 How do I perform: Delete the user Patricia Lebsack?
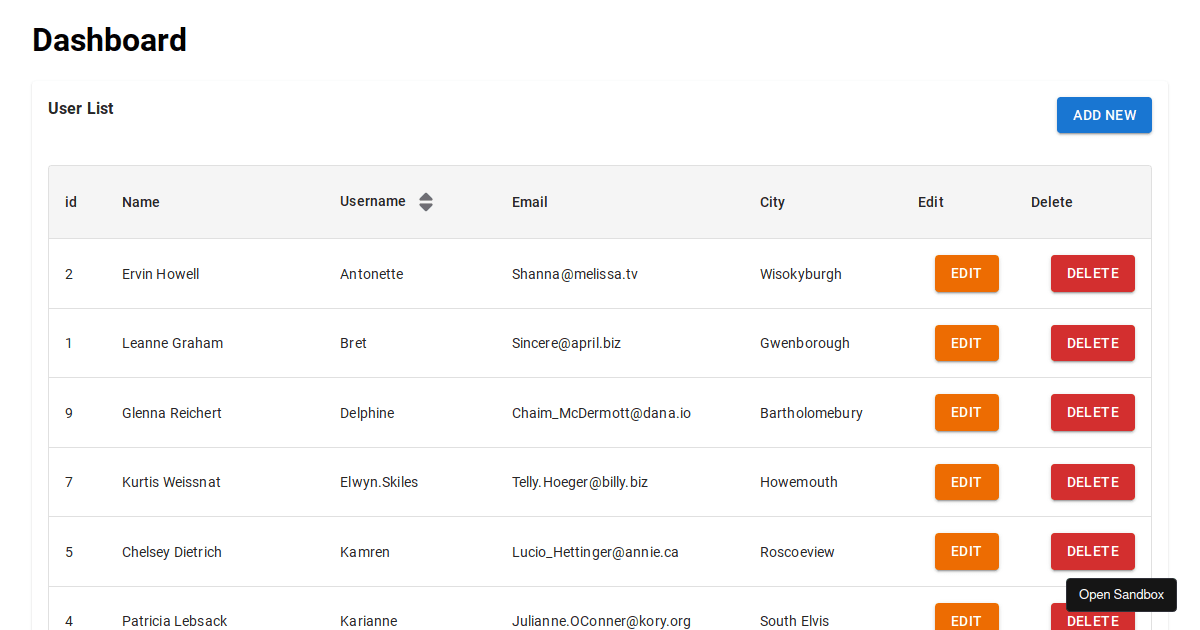pos(1092,618)
